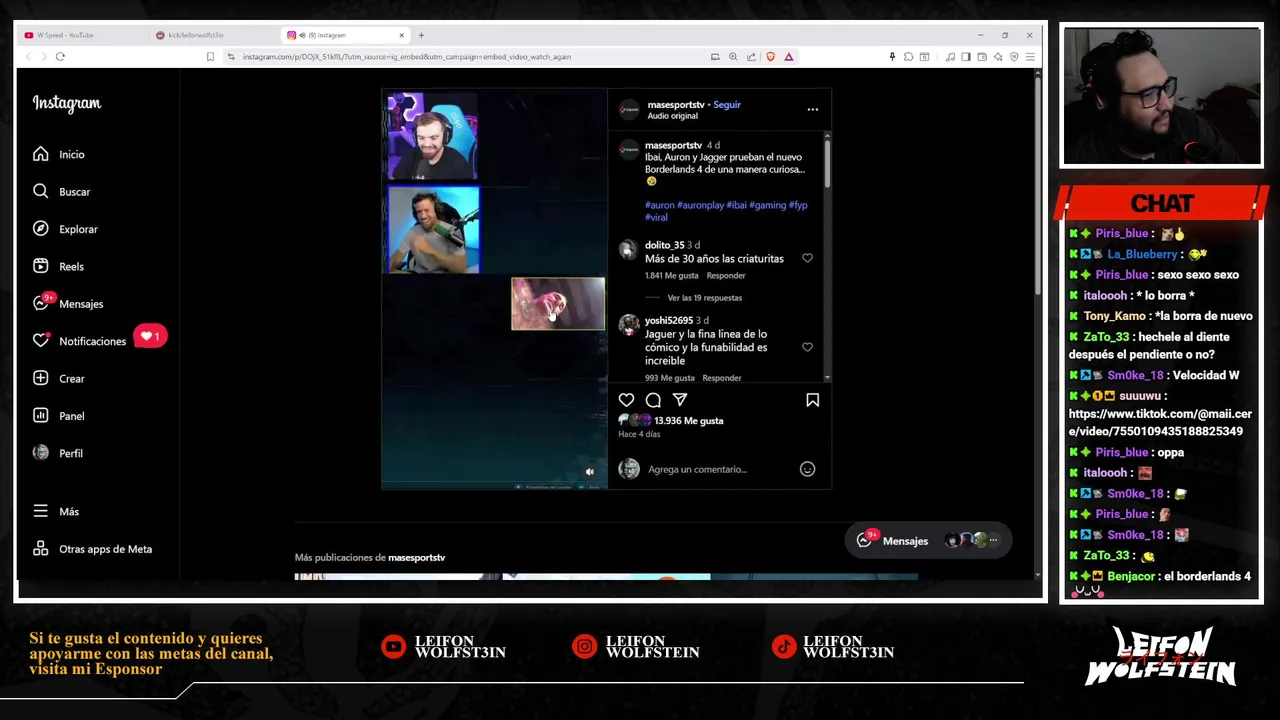
Task: Close the Instagram browser tab
Action: (401, 35)
